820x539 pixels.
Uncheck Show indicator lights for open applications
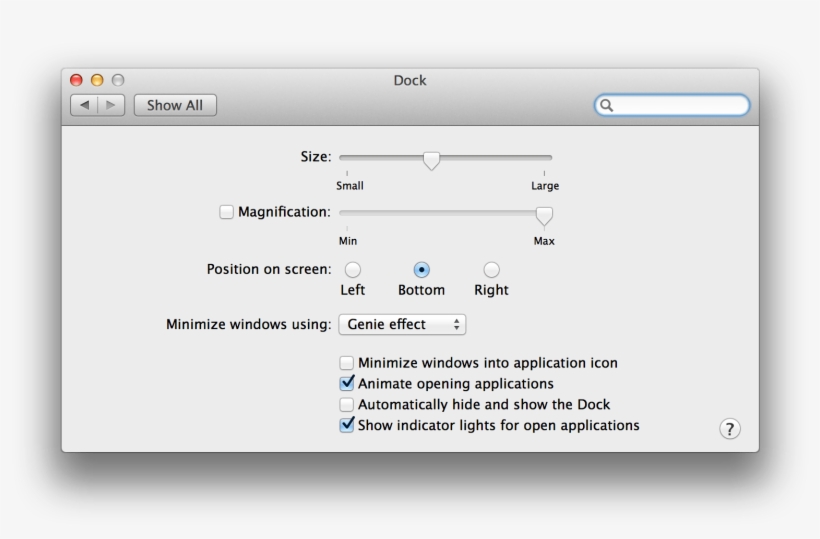(346, 426)
